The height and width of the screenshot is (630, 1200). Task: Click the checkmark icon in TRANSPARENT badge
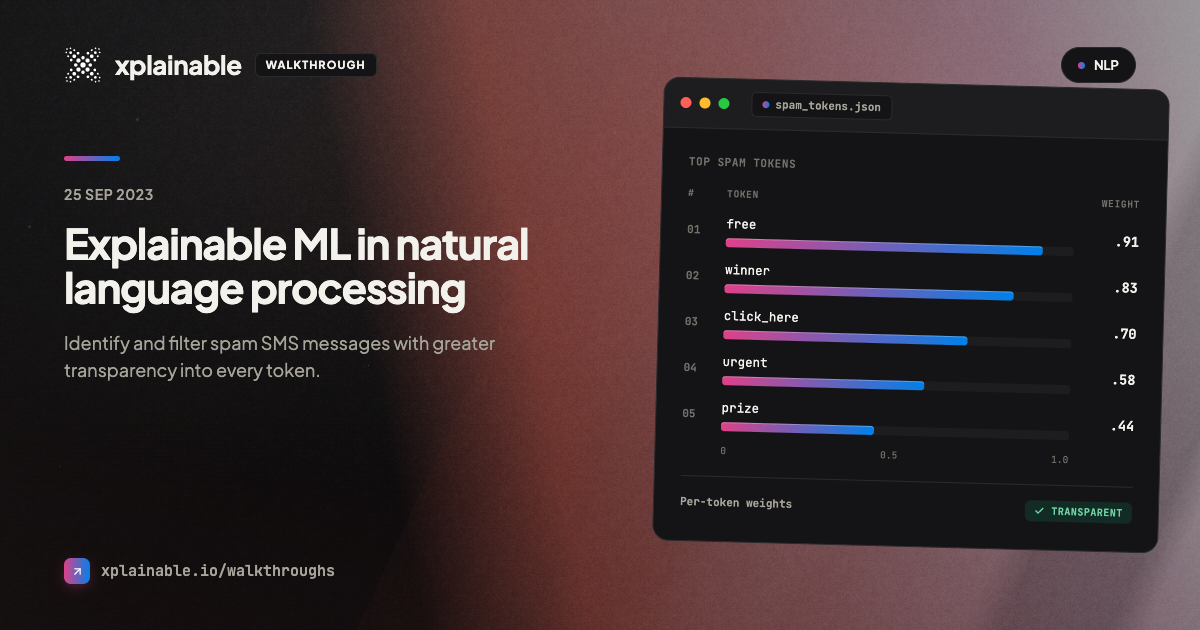point(1039,512)
